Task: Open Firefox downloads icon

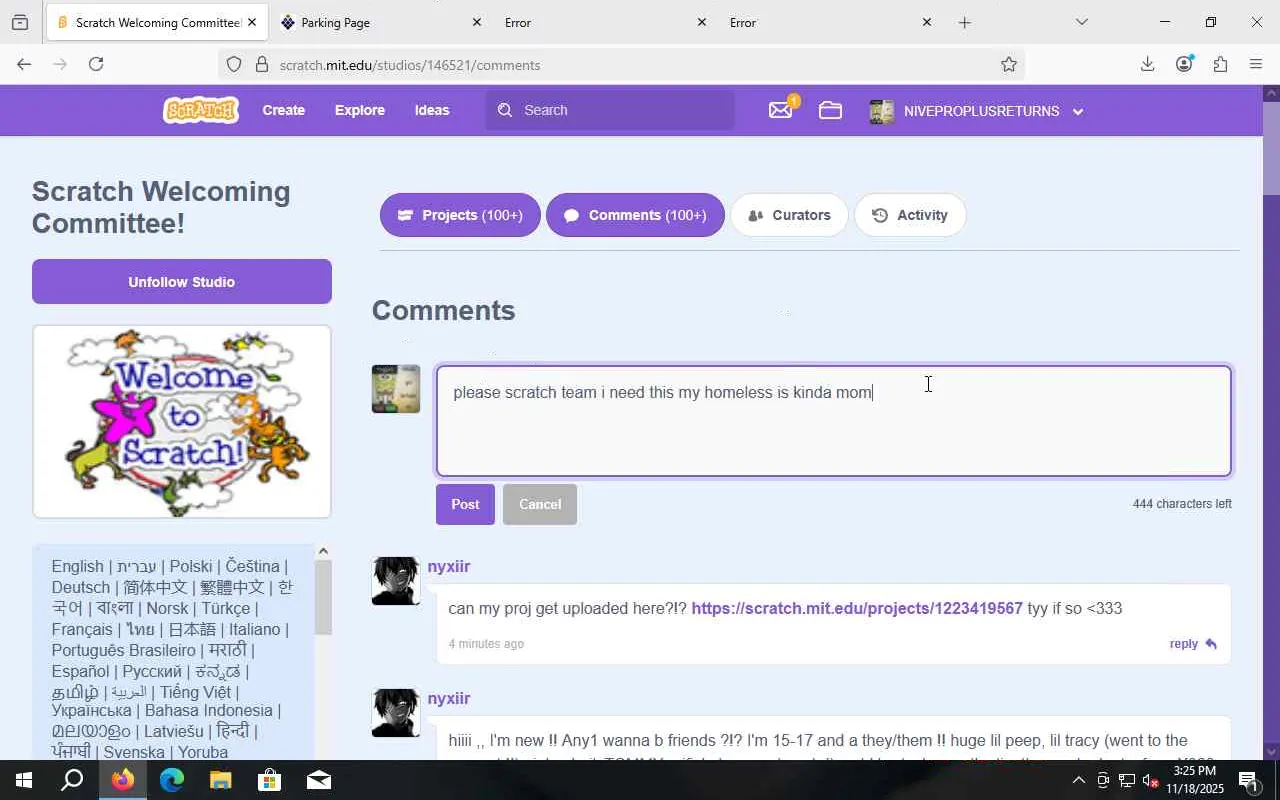Action: point(1147,64)
